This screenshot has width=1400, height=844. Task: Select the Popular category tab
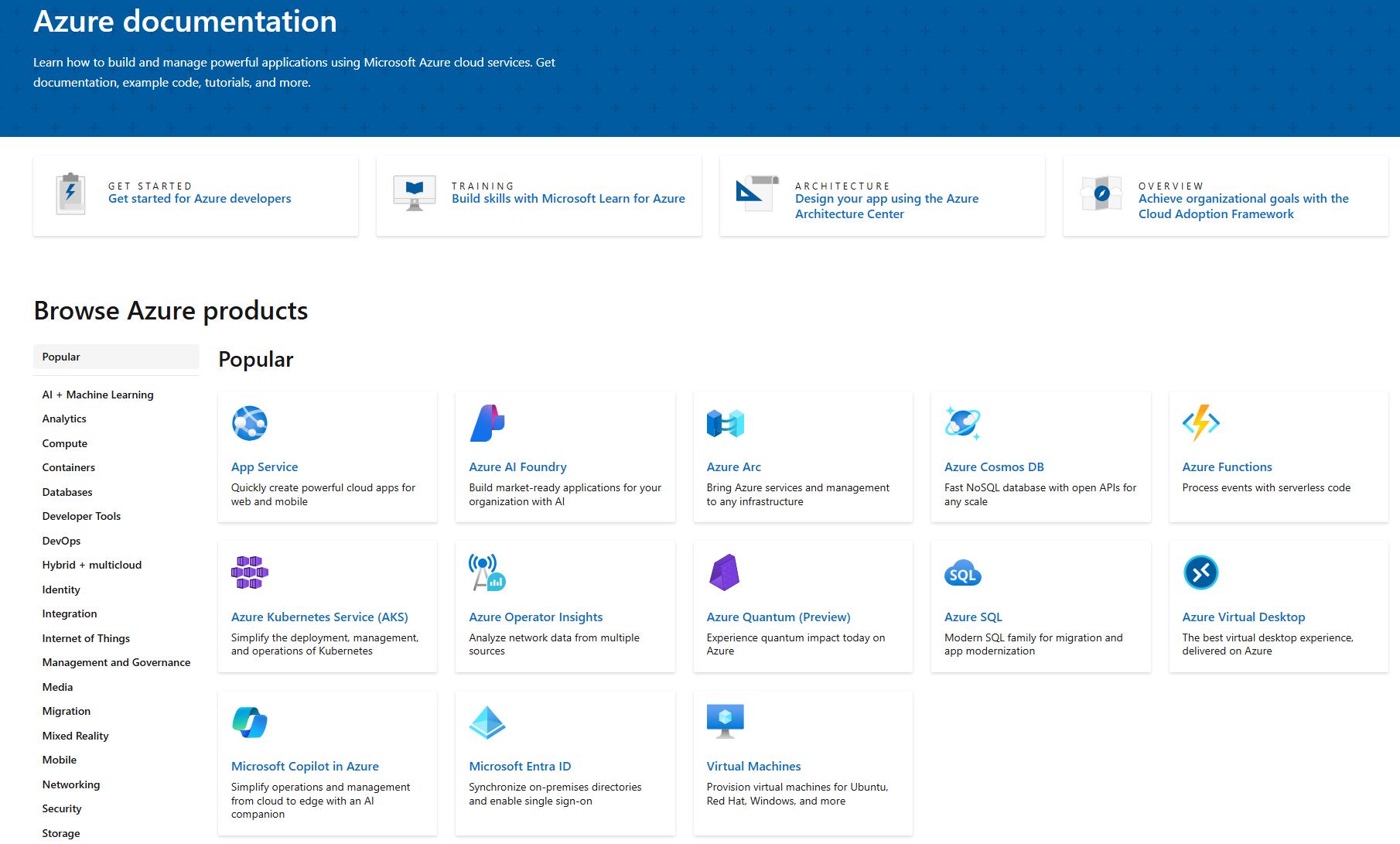pos(116,357)
